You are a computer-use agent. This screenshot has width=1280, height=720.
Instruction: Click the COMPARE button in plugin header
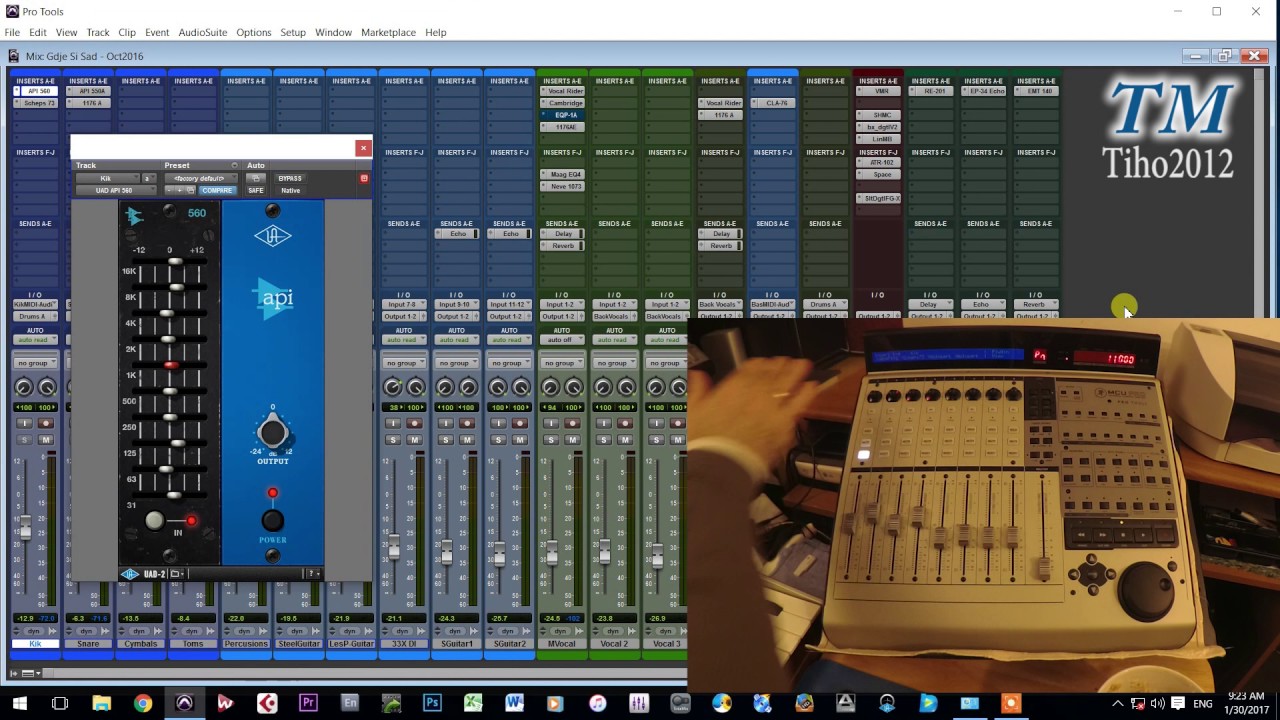(216, 190)
